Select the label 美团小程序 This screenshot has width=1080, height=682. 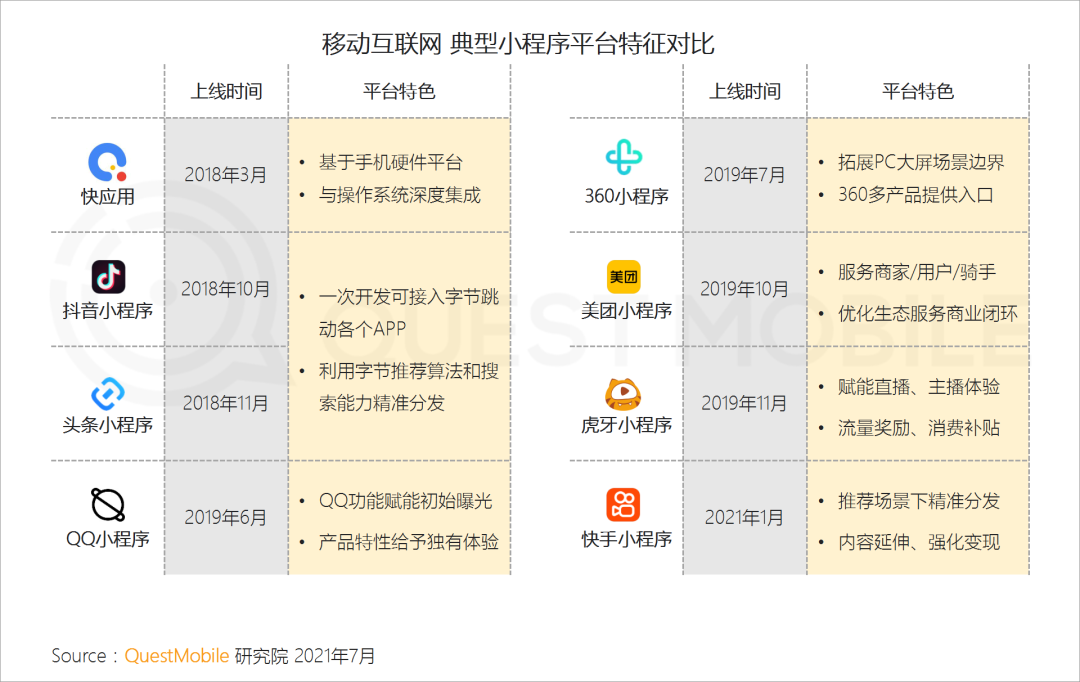(626, 311)
